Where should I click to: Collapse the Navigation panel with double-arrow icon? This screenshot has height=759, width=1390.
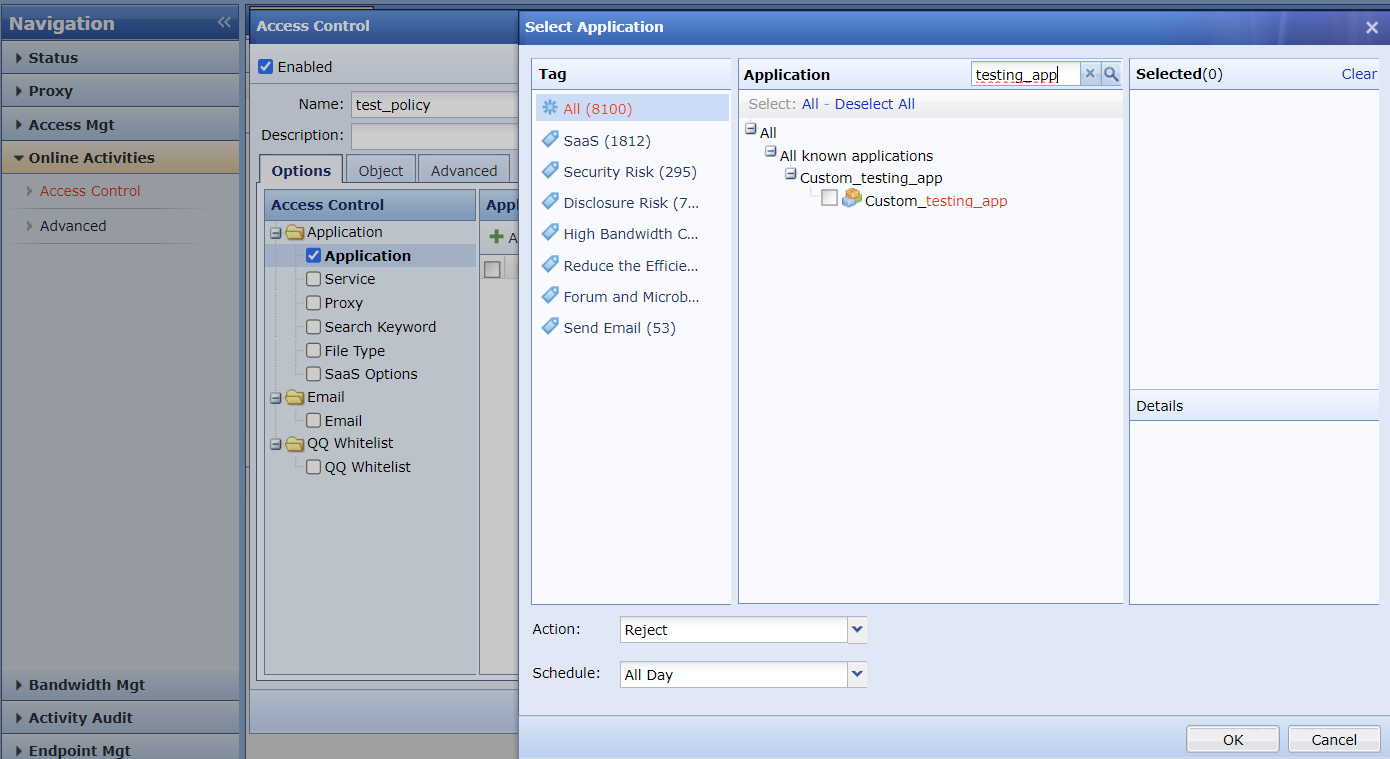(x=224, y=22)
